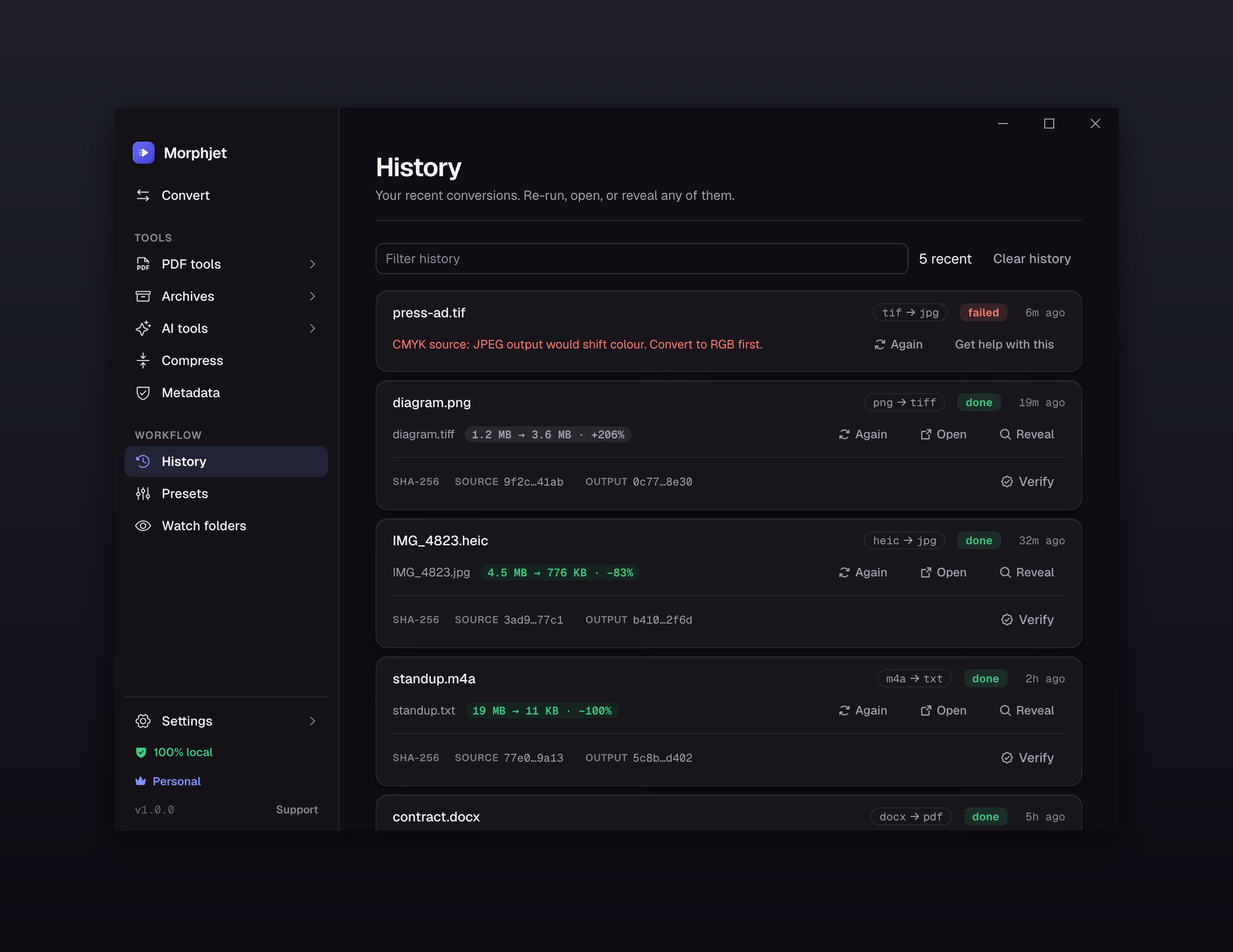Viewport: 1233px width, 952px height.
Task: Re-run press-ad.tif with Again
Action: [898, 344]
